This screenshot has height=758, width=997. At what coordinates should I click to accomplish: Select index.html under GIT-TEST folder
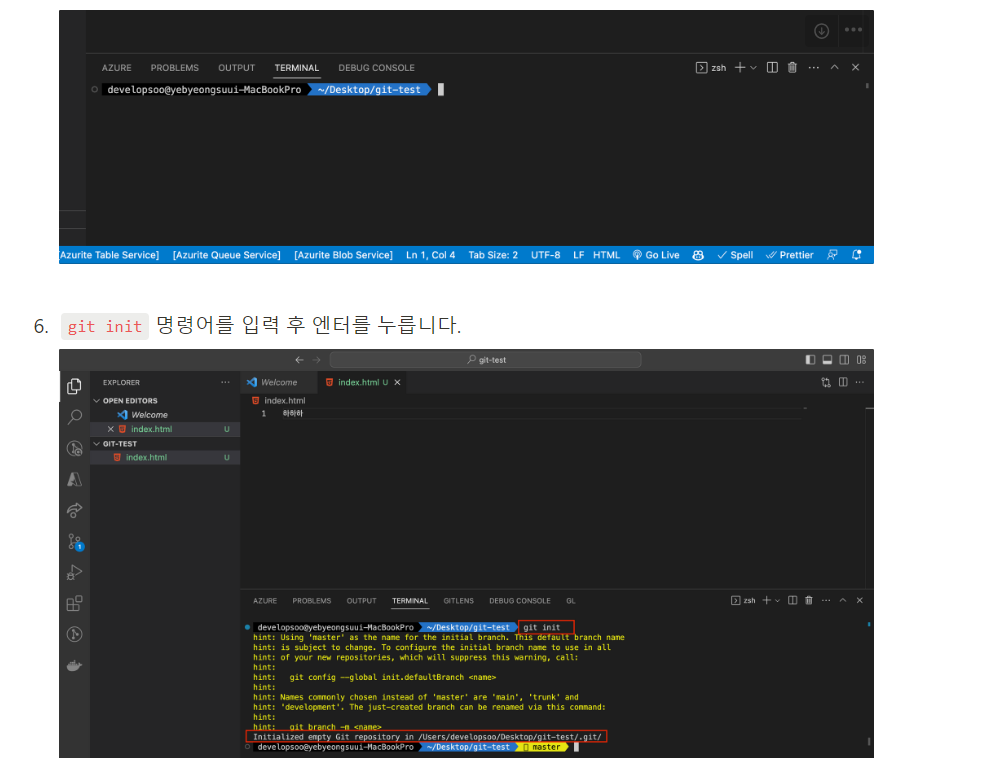[x=165, y=457]
